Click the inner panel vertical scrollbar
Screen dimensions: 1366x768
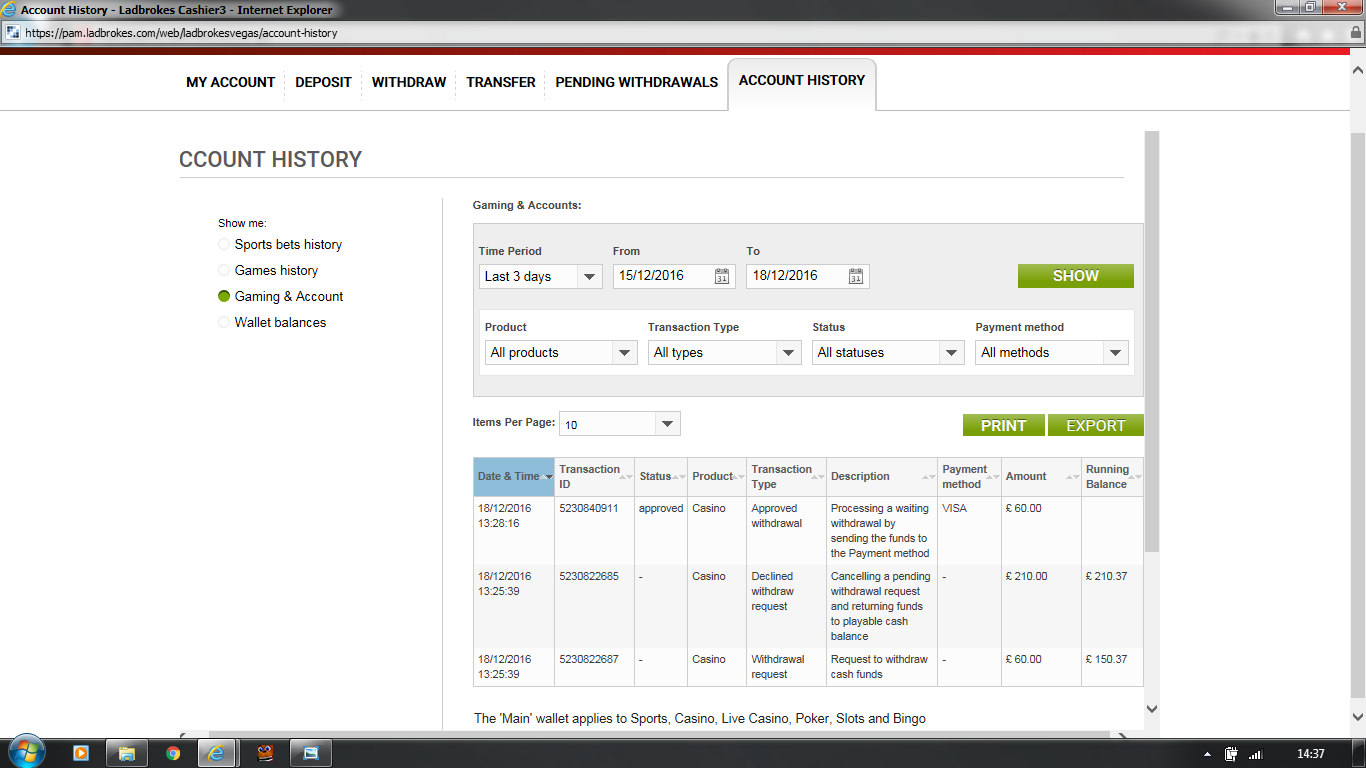click(1151, 340)
